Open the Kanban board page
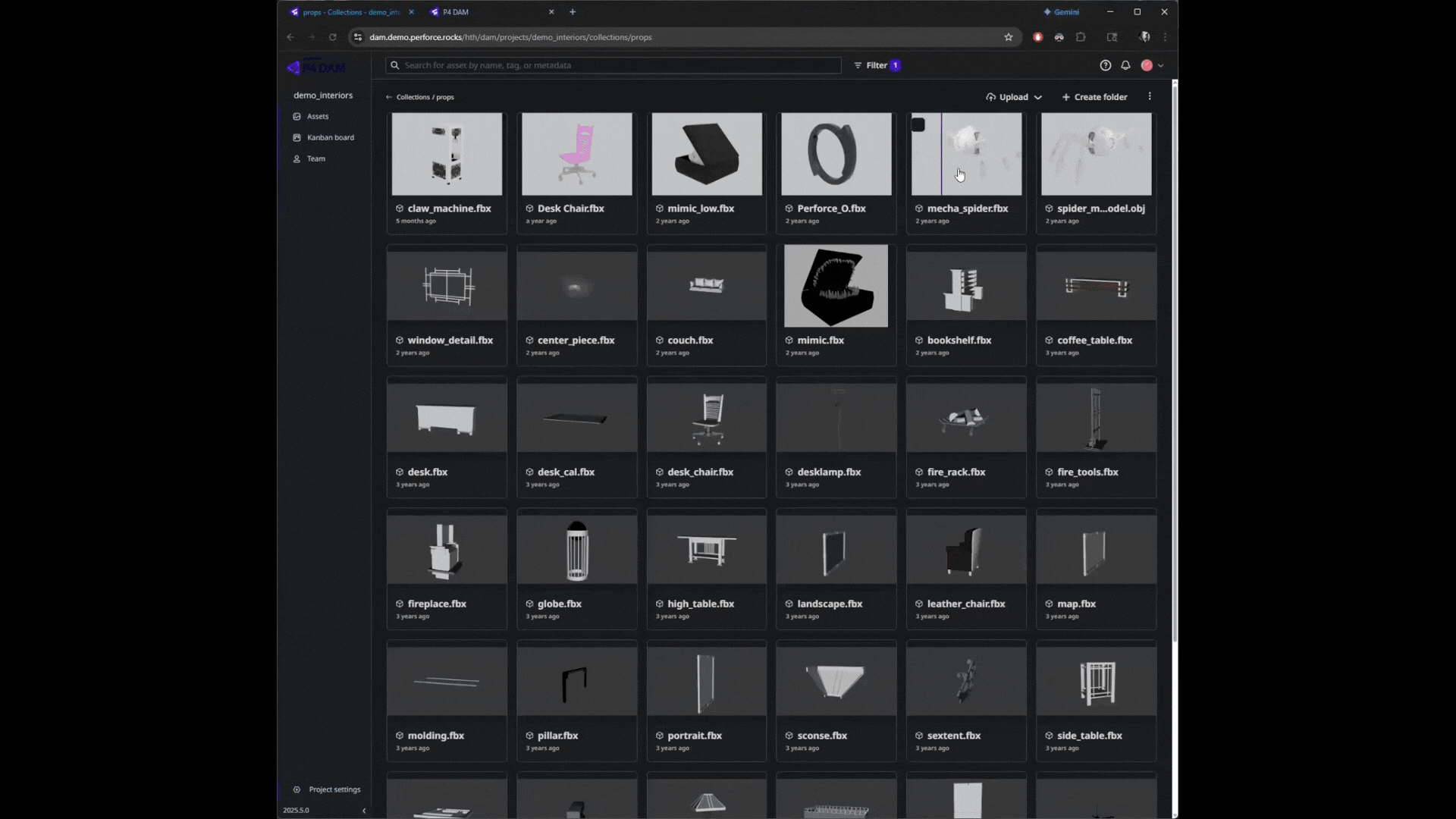The image size is (1456, 819). pyautogui.click(x=330, y=138)
